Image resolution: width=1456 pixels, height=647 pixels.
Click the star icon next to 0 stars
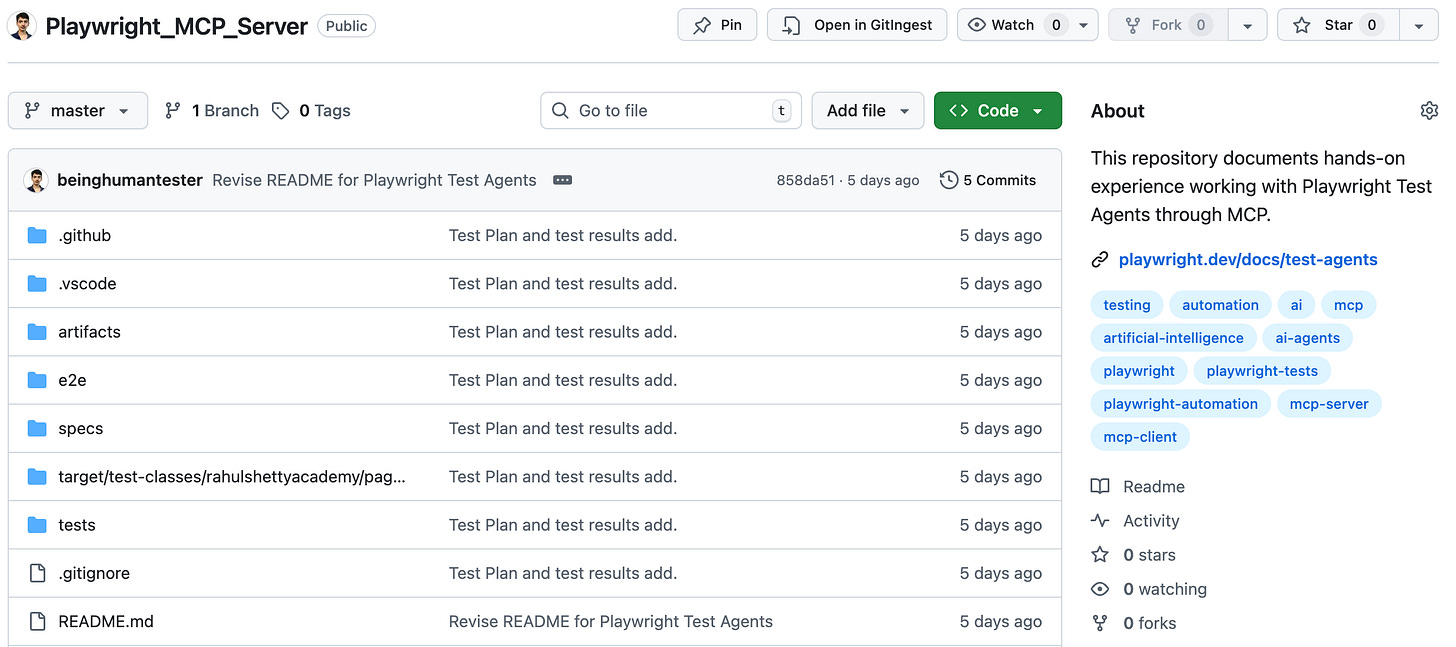click(x=1100, y=555)
